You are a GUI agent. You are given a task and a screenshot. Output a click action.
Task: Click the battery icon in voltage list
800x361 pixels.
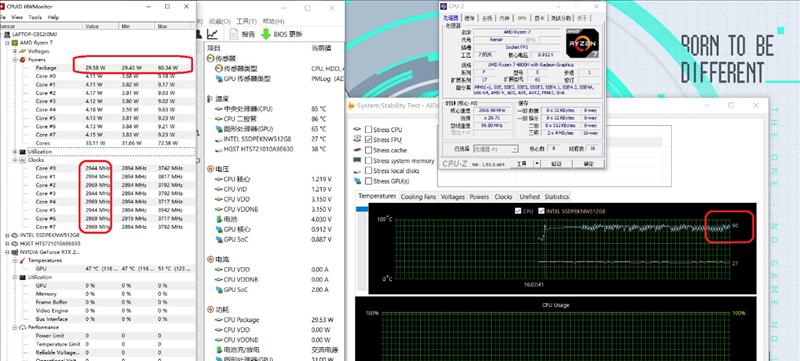219,219
